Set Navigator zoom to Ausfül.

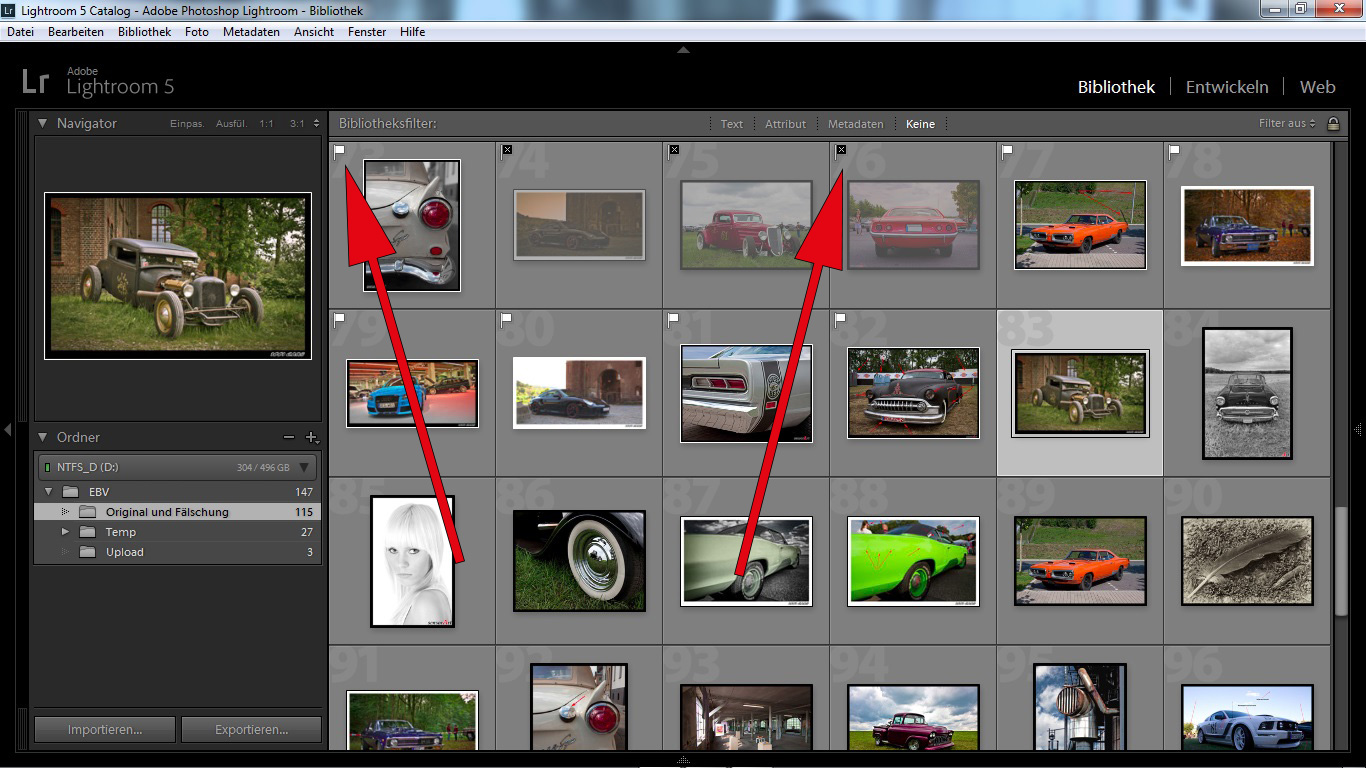tap(232, 124)
